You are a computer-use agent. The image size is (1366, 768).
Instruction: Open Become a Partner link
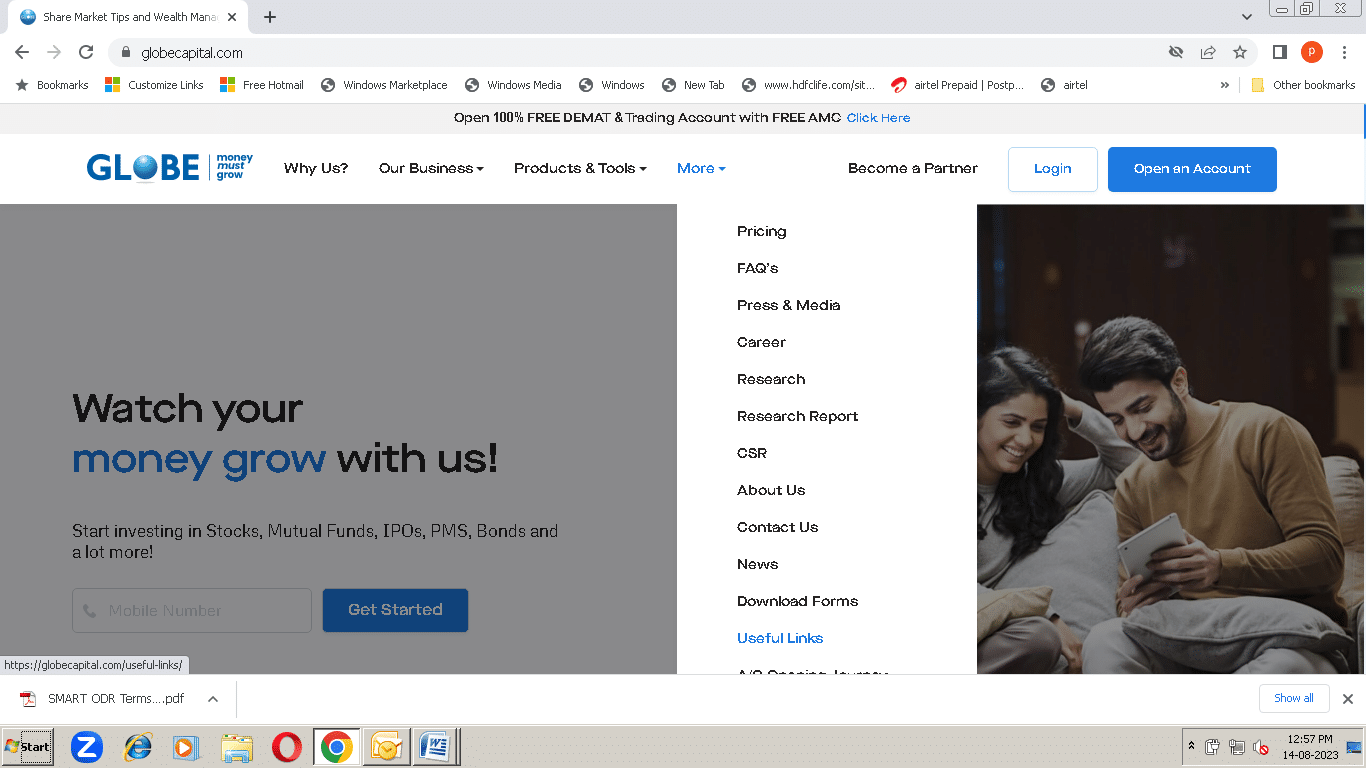pos(913,168)
